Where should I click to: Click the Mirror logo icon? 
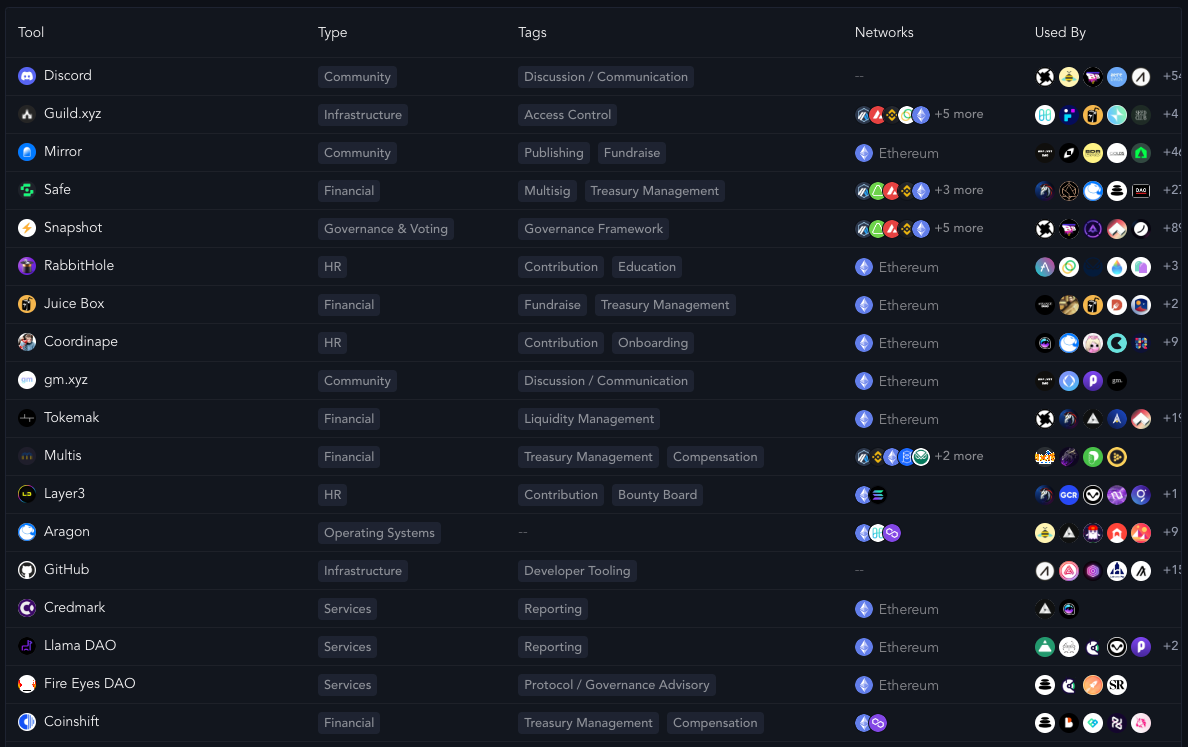[27, 152]
